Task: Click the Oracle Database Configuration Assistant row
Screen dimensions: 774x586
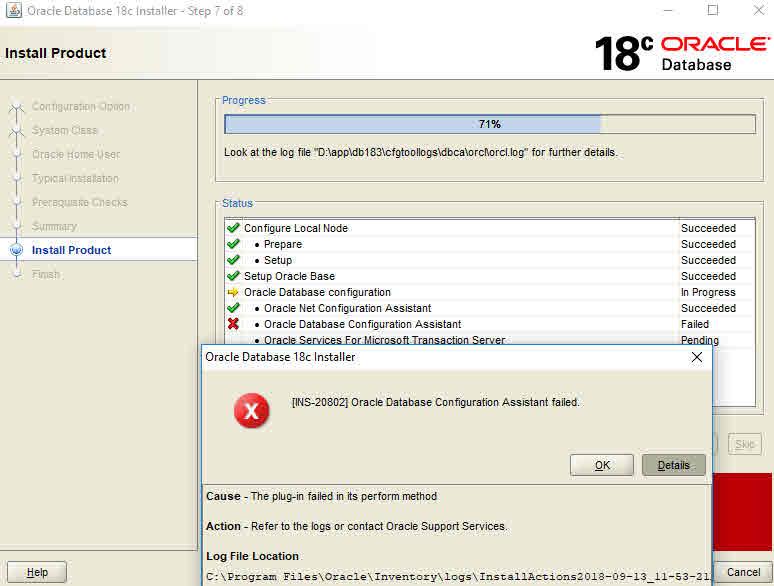Action: 362,324
